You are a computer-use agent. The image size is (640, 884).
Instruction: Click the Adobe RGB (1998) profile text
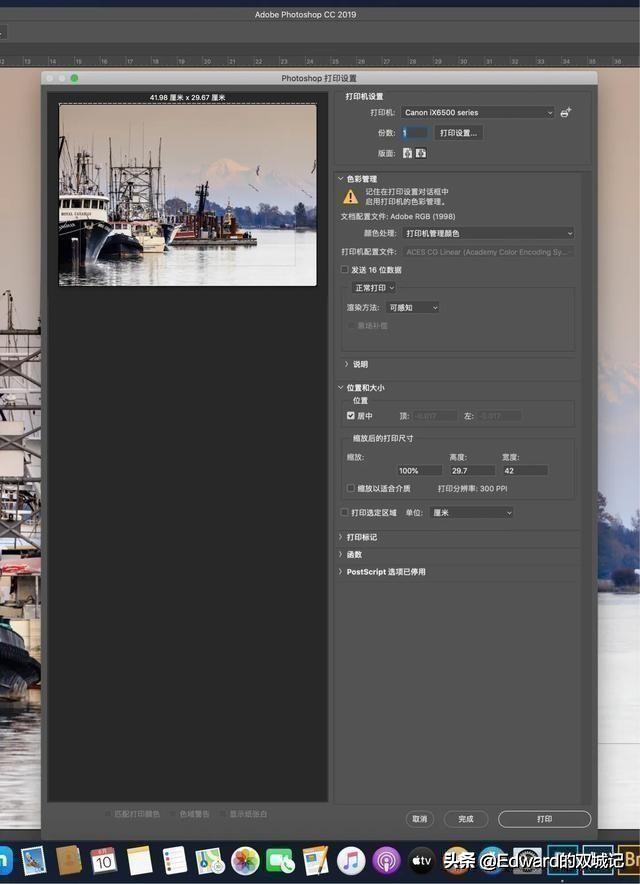(x=423, y=216)
